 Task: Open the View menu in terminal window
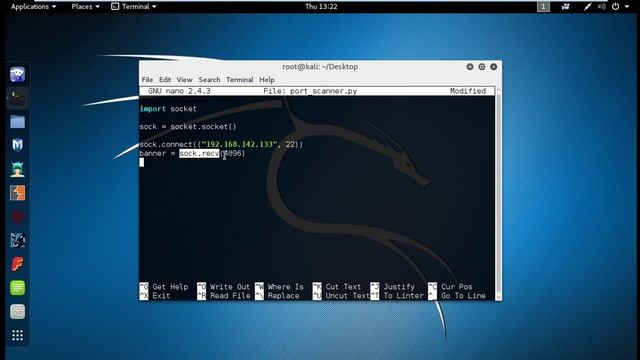point(184,80)
